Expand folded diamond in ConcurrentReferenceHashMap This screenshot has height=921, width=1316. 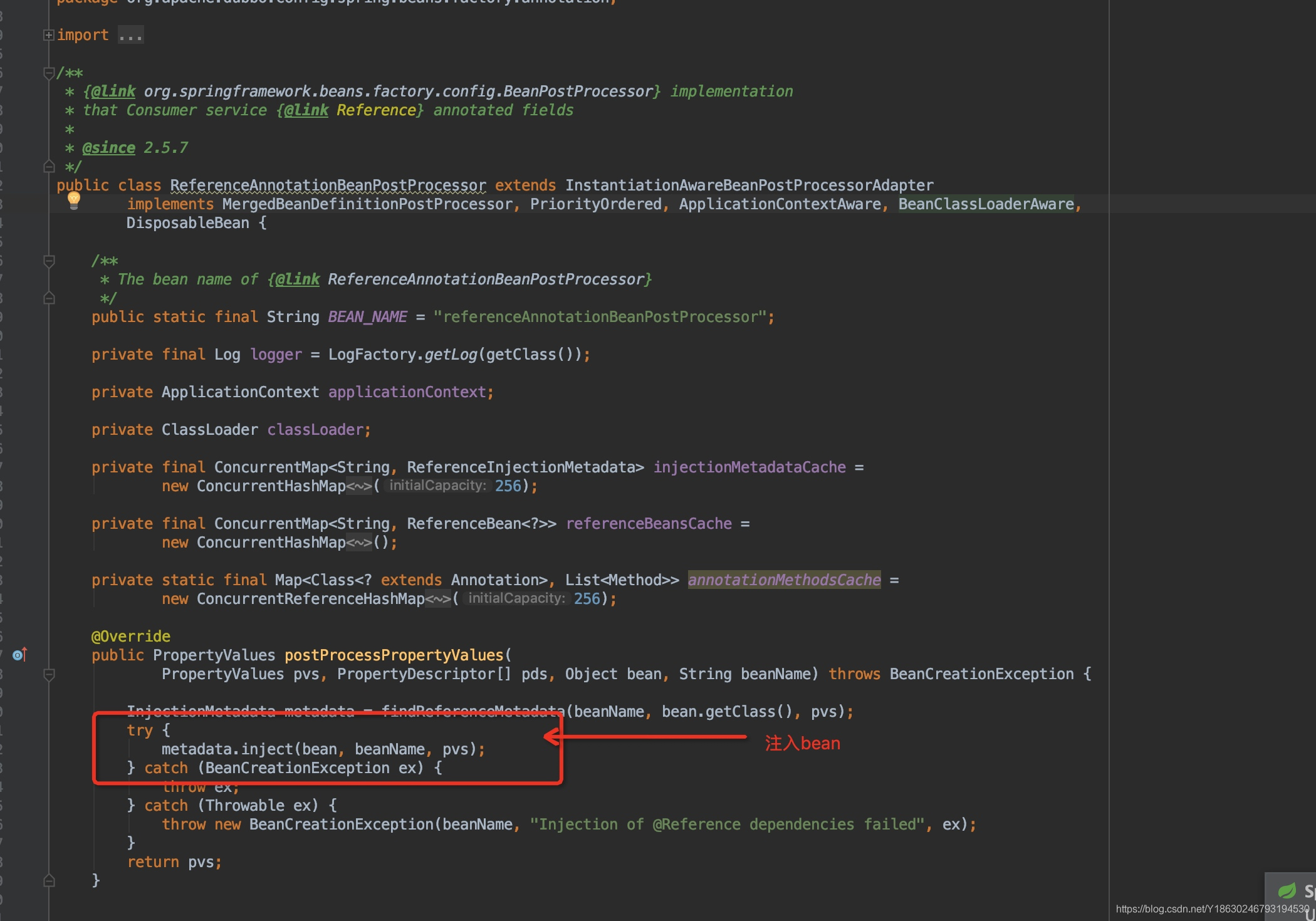(438, 599)
